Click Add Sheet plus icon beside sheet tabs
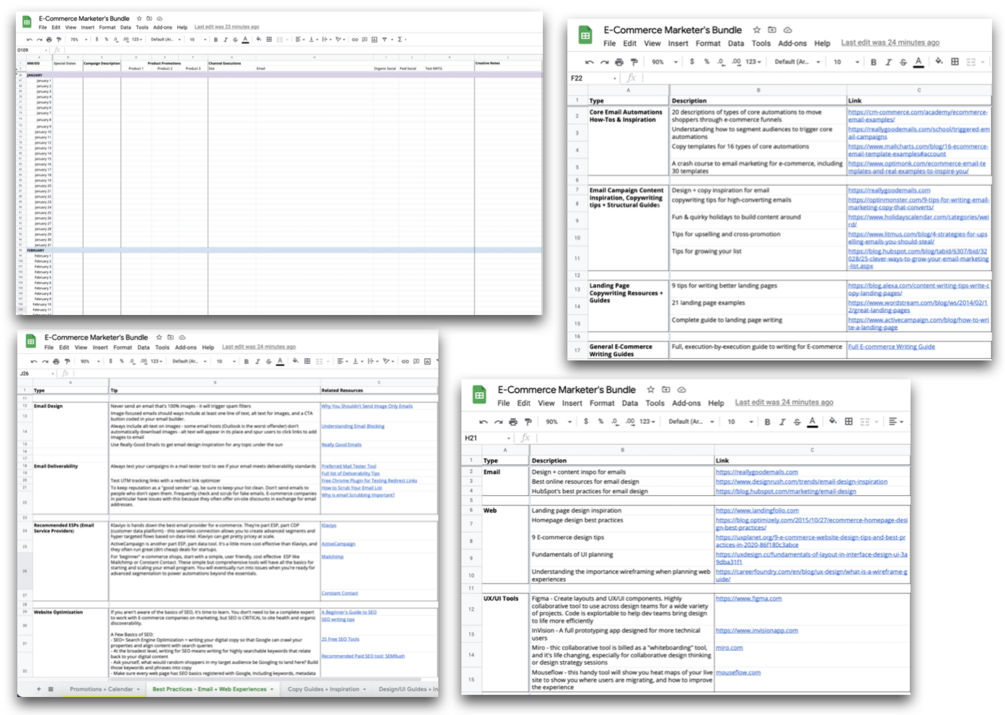1005x715 pixels. coord(38,689)
